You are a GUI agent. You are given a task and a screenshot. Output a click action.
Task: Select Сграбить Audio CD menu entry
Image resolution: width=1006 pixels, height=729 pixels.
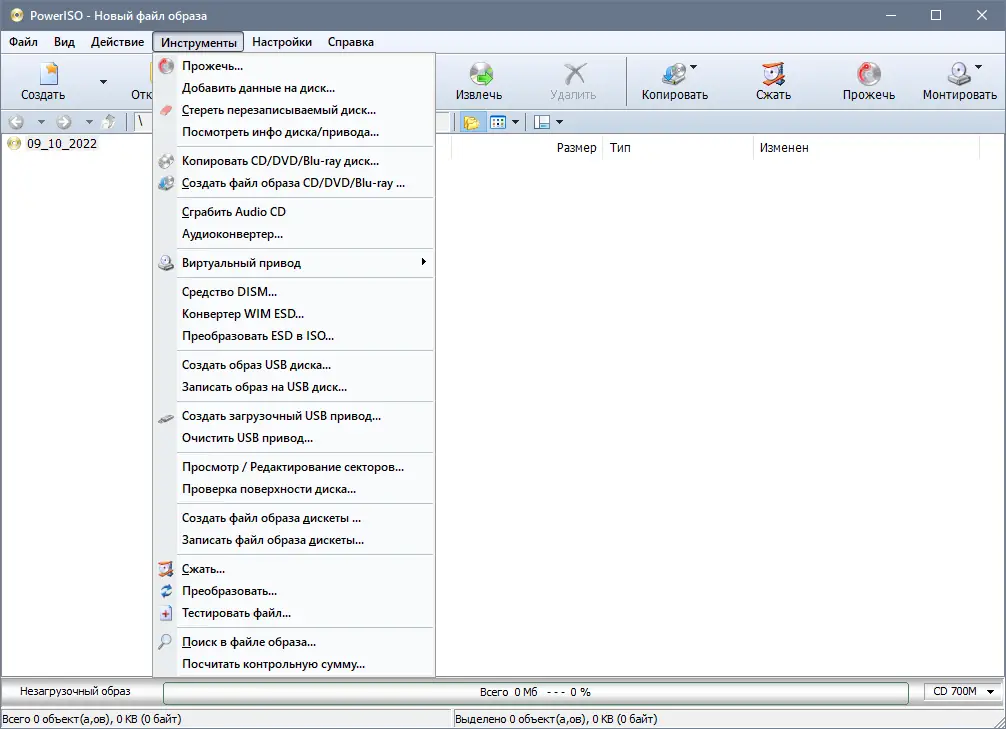point(232,212)
